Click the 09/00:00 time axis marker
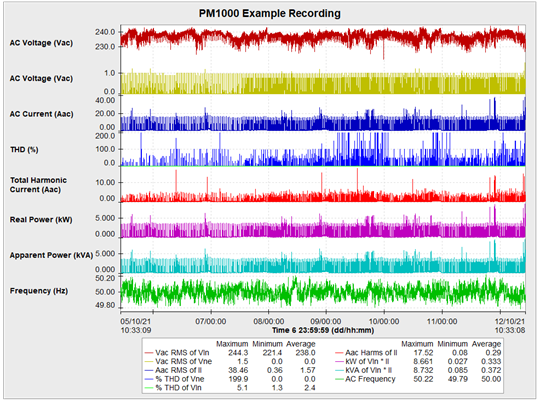540x404 pixels. (x=326, y=321)
